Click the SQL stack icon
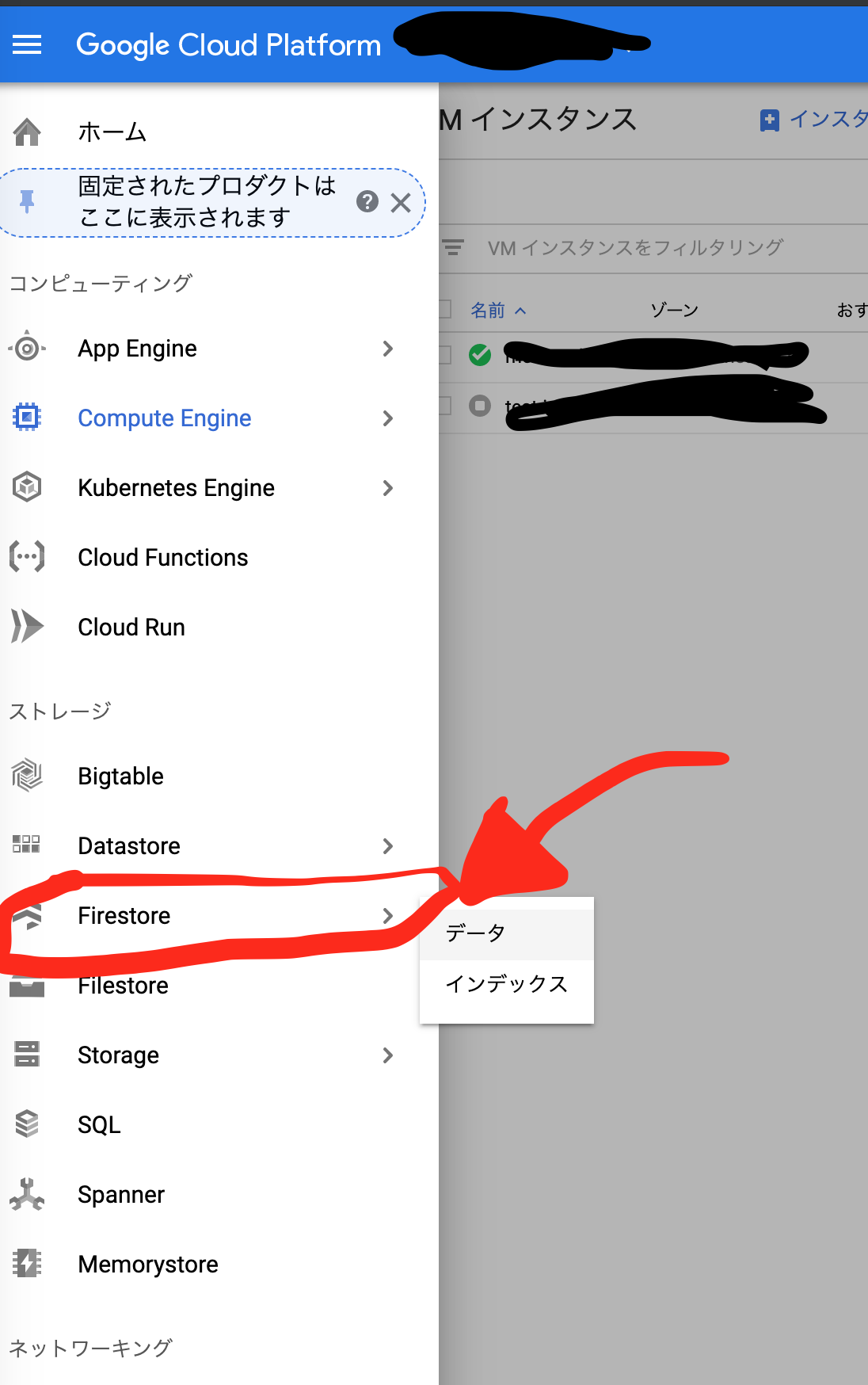 coord(27,1124)
